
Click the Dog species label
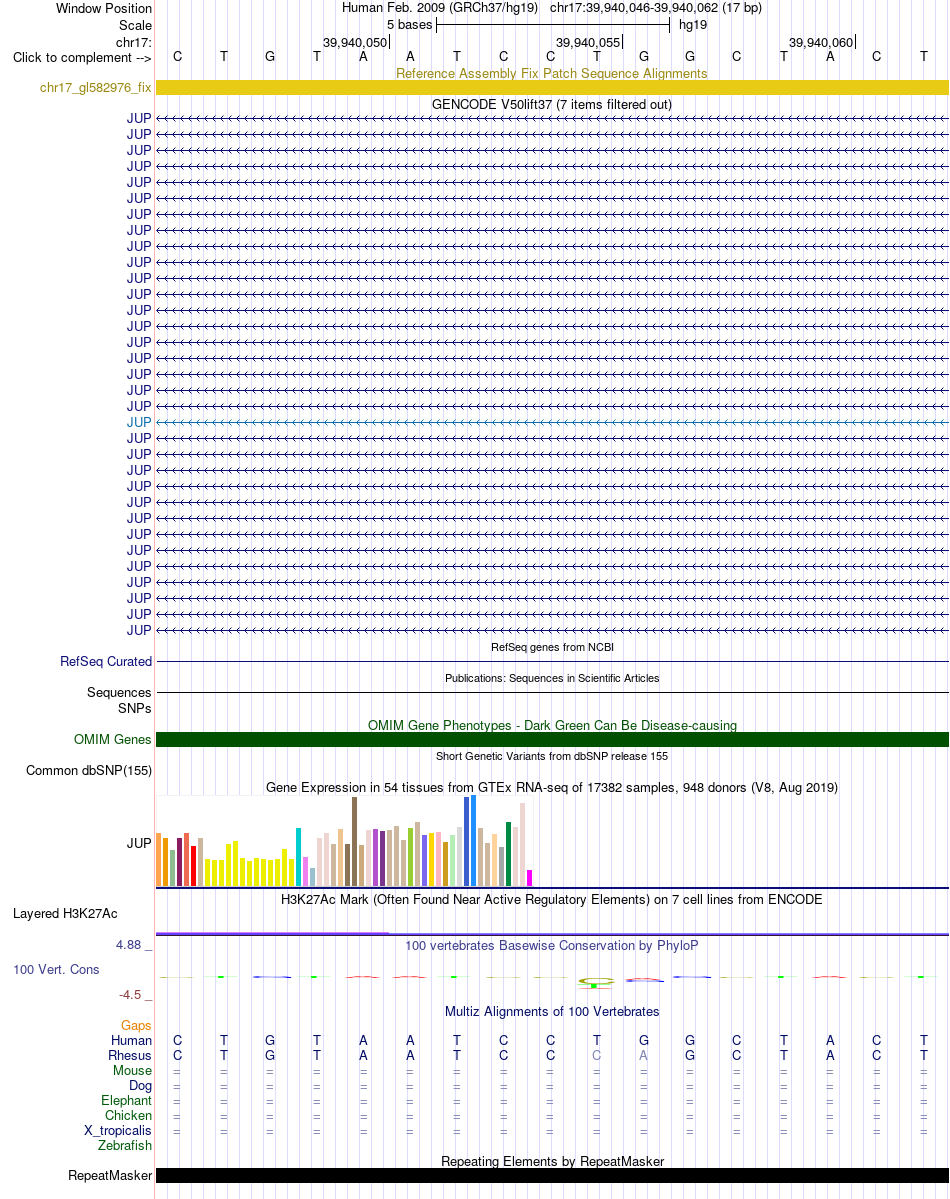pyautogui.click(x=141, y=1086)
